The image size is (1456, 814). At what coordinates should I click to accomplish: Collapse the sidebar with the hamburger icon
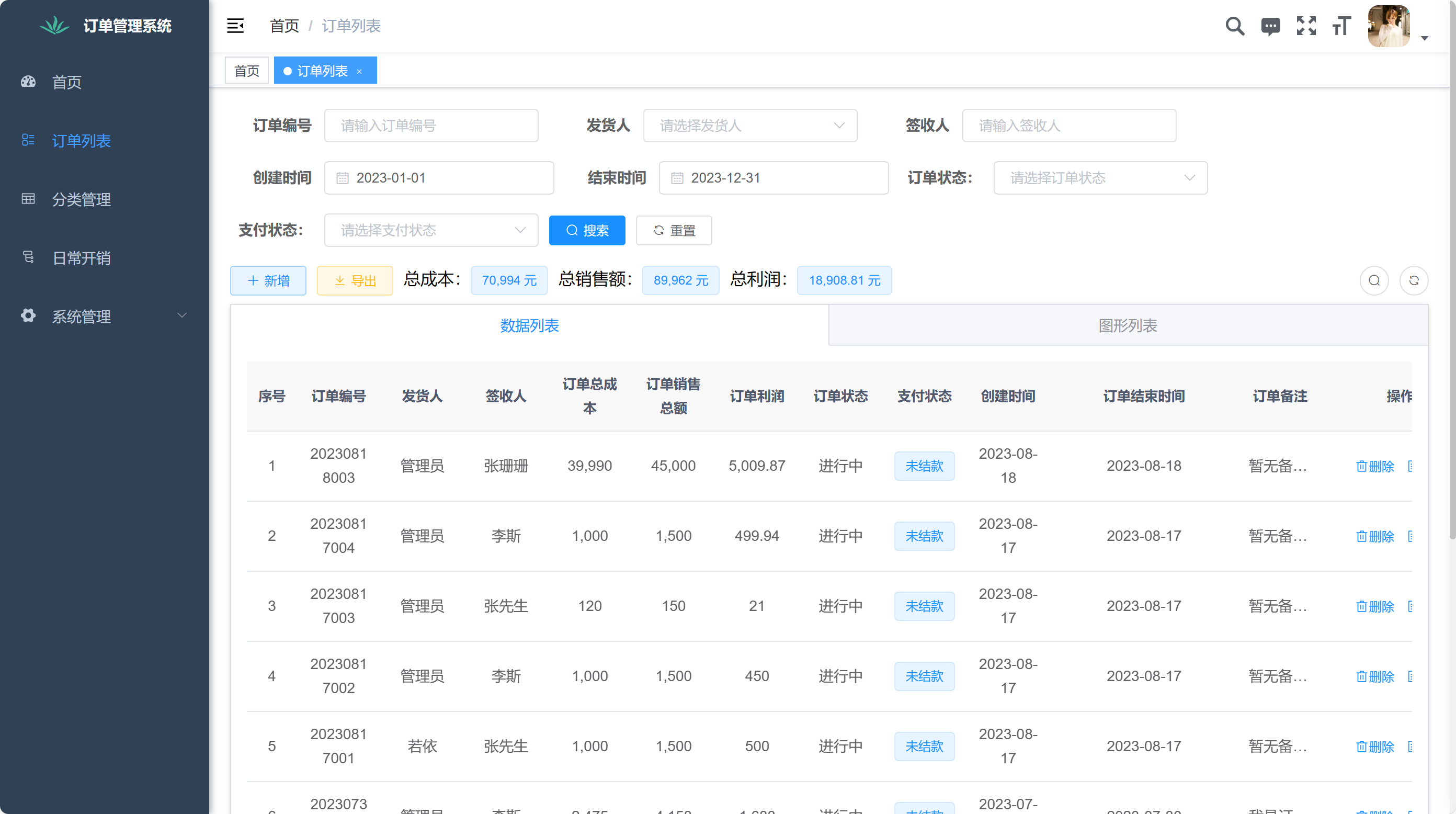[x=235, y=26]
